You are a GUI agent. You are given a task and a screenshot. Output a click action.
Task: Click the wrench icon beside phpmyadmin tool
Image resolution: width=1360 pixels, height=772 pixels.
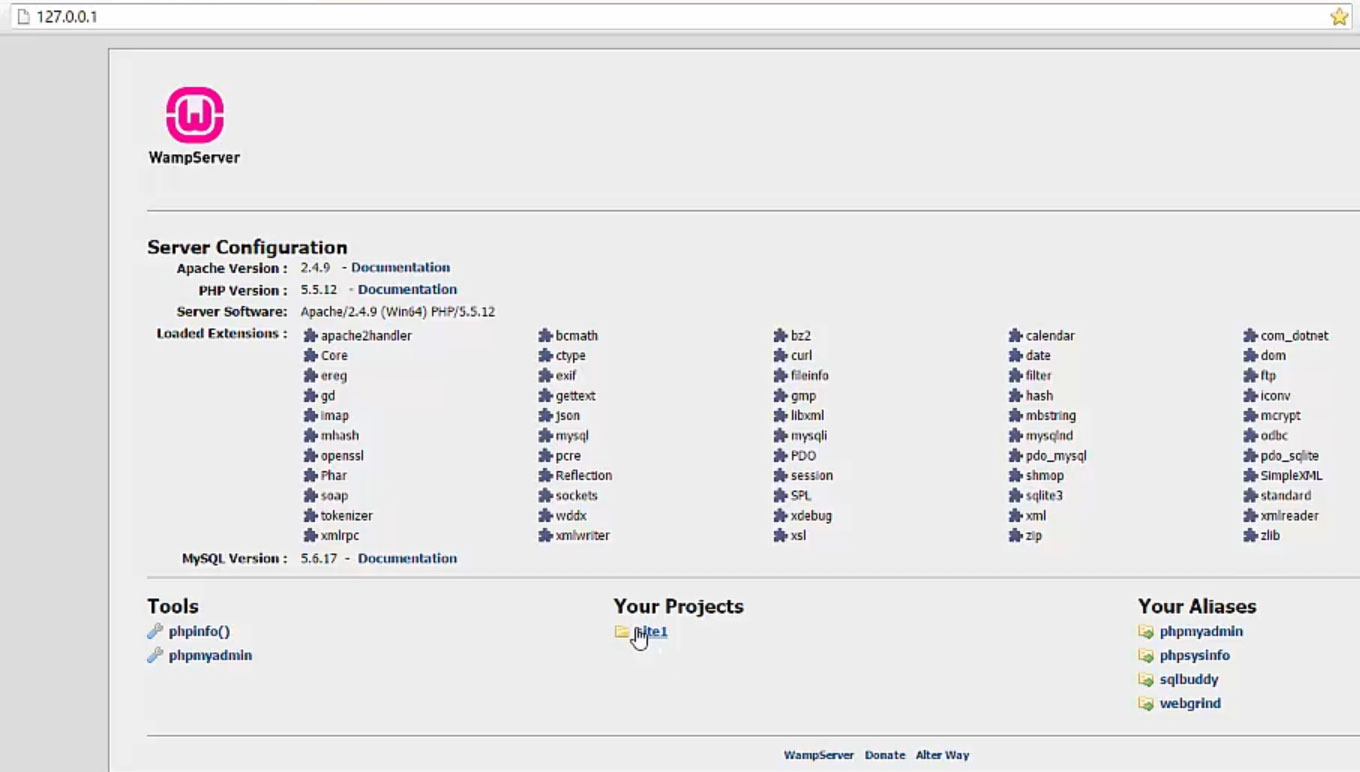point(155,655)
